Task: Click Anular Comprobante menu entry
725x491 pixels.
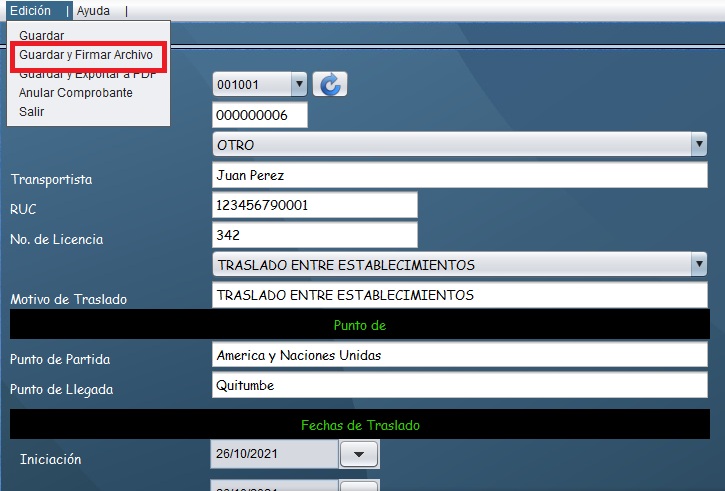Action: pos(75,93)
